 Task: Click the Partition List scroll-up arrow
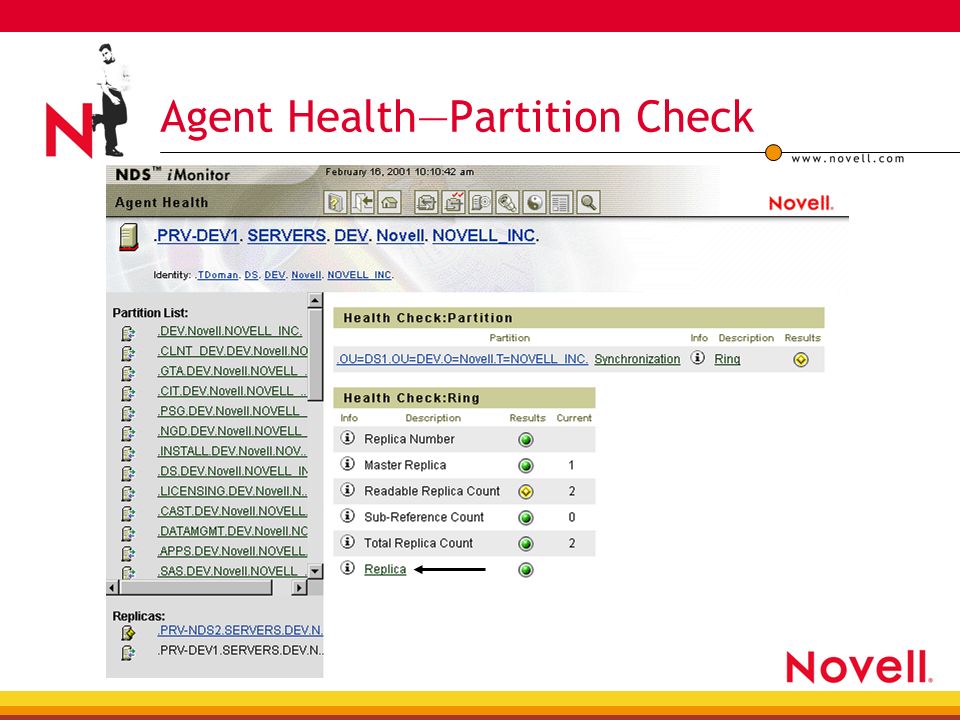click(315, 300)
